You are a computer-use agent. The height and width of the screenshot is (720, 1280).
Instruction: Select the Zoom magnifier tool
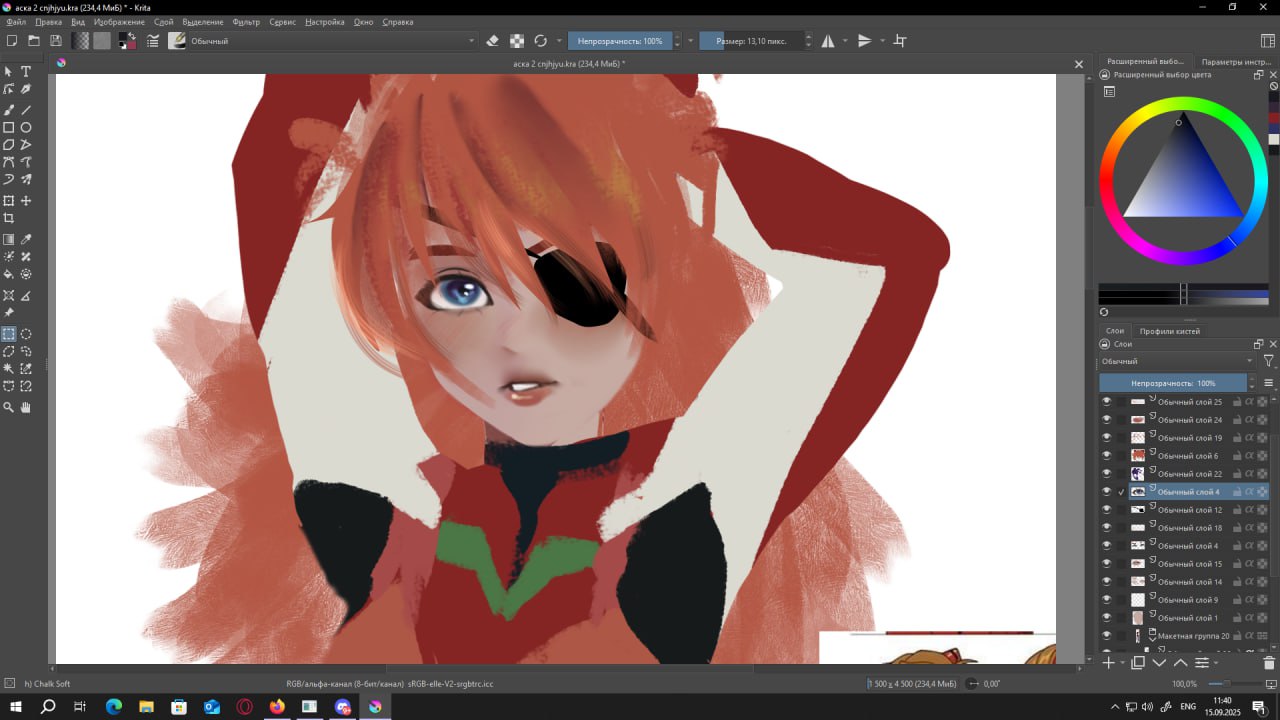(9, 408)
